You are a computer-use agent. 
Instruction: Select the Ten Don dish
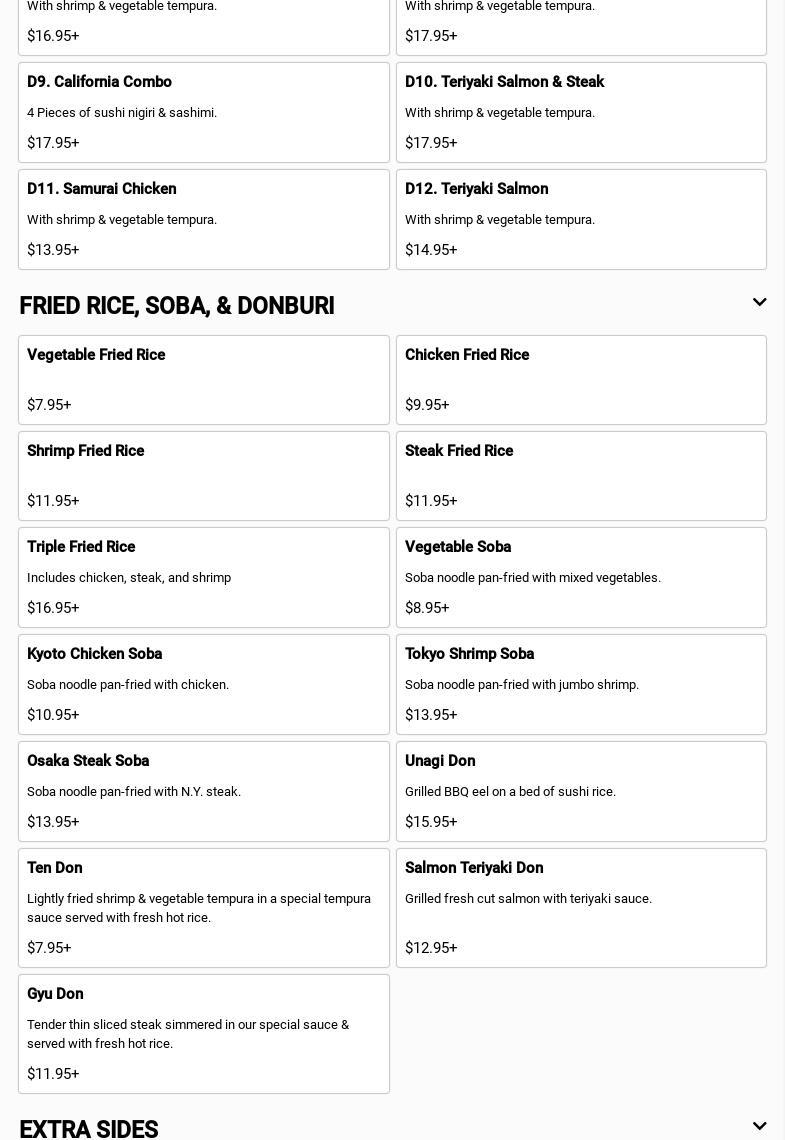coord(203,907)
